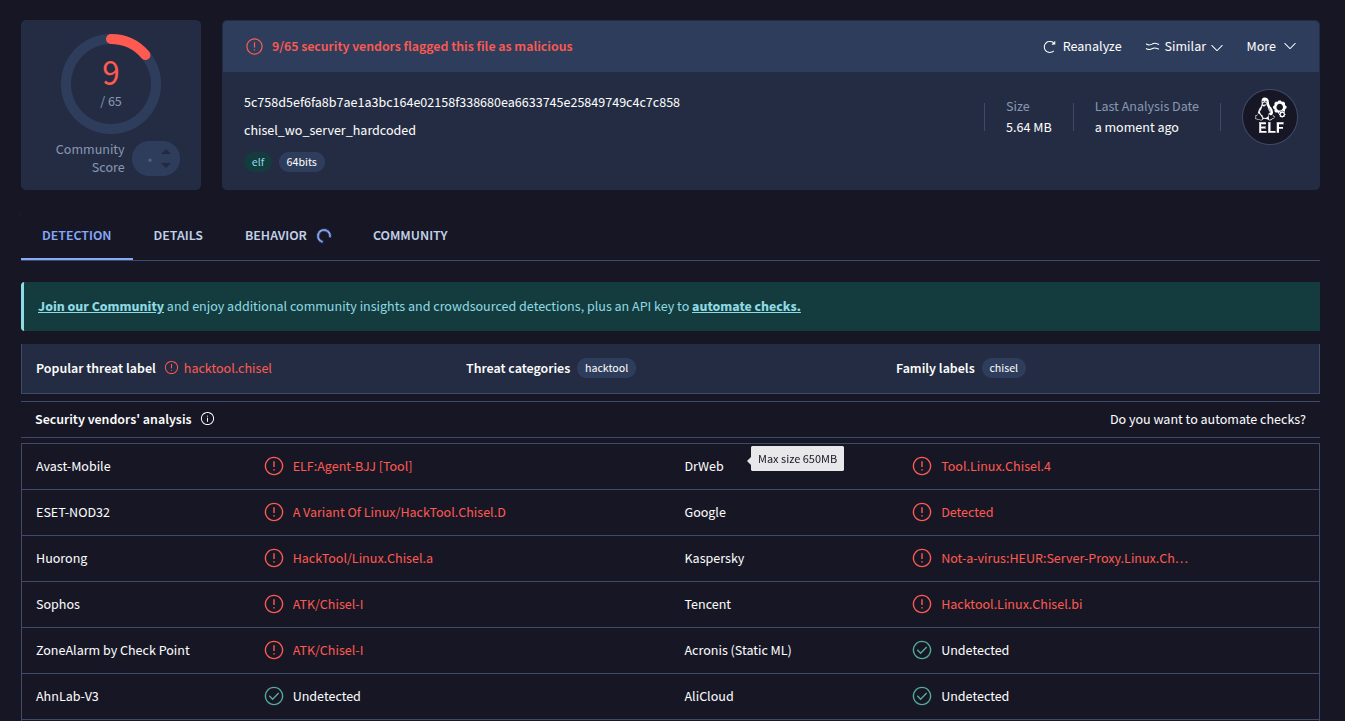The image size is (1345, 721).
Task: Click the malicious warning icon in banner
Action: (x=254, y=47)
